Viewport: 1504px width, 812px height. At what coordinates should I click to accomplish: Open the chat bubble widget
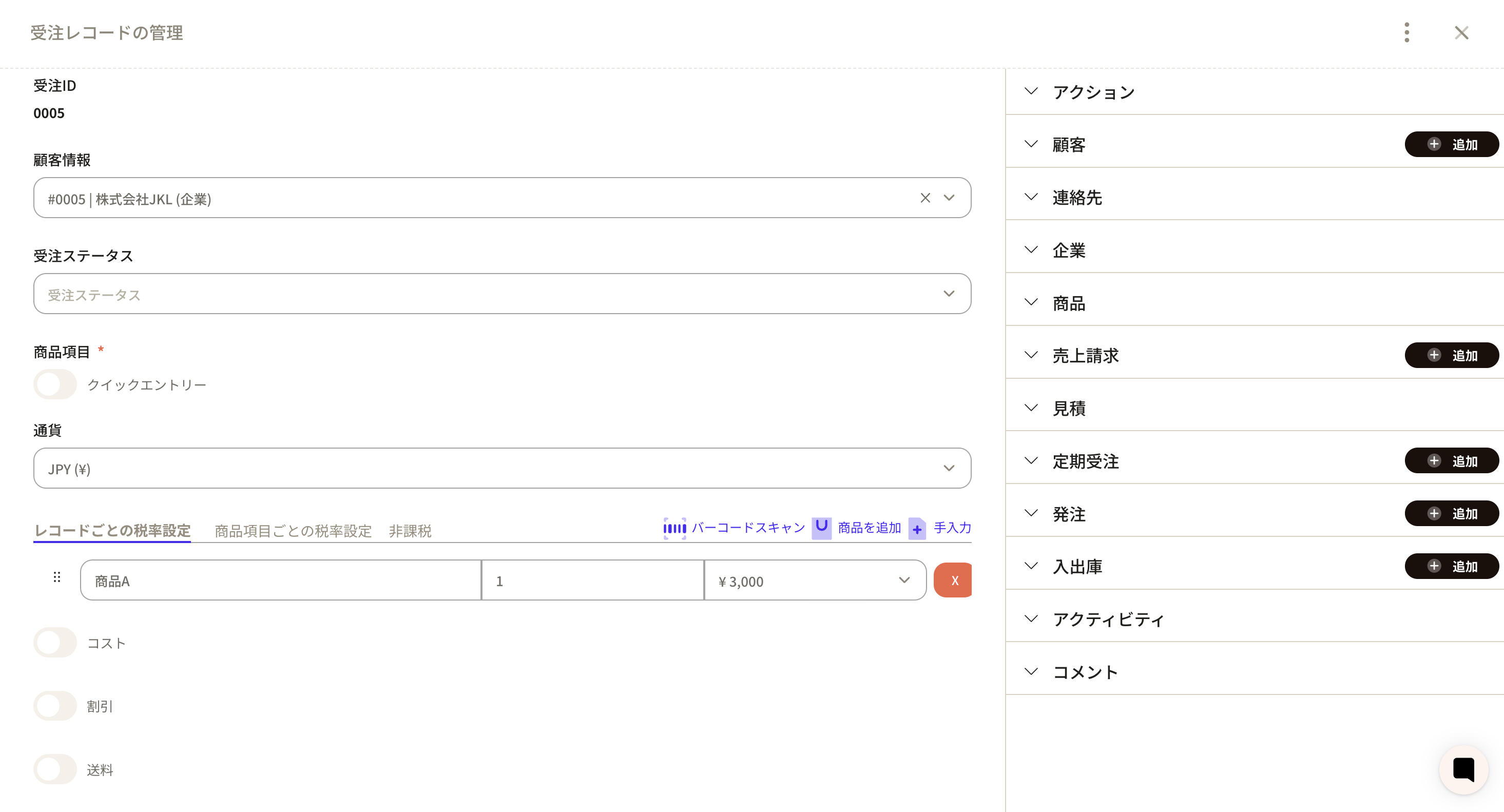pyautogui.click(x=1463, y=769)
